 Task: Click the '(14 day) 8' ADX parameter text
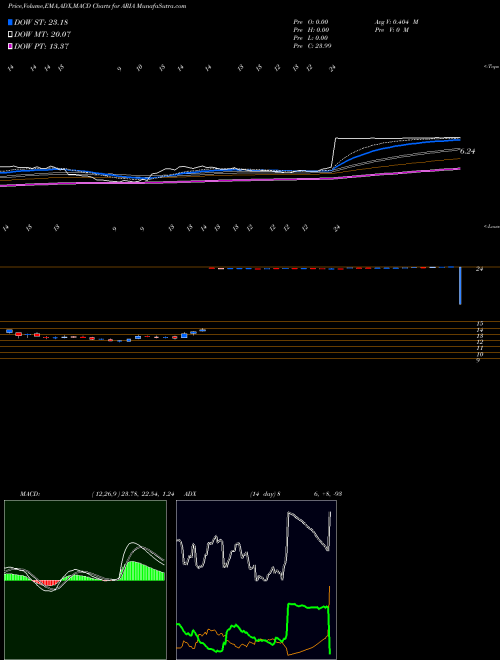click(265, 494)
